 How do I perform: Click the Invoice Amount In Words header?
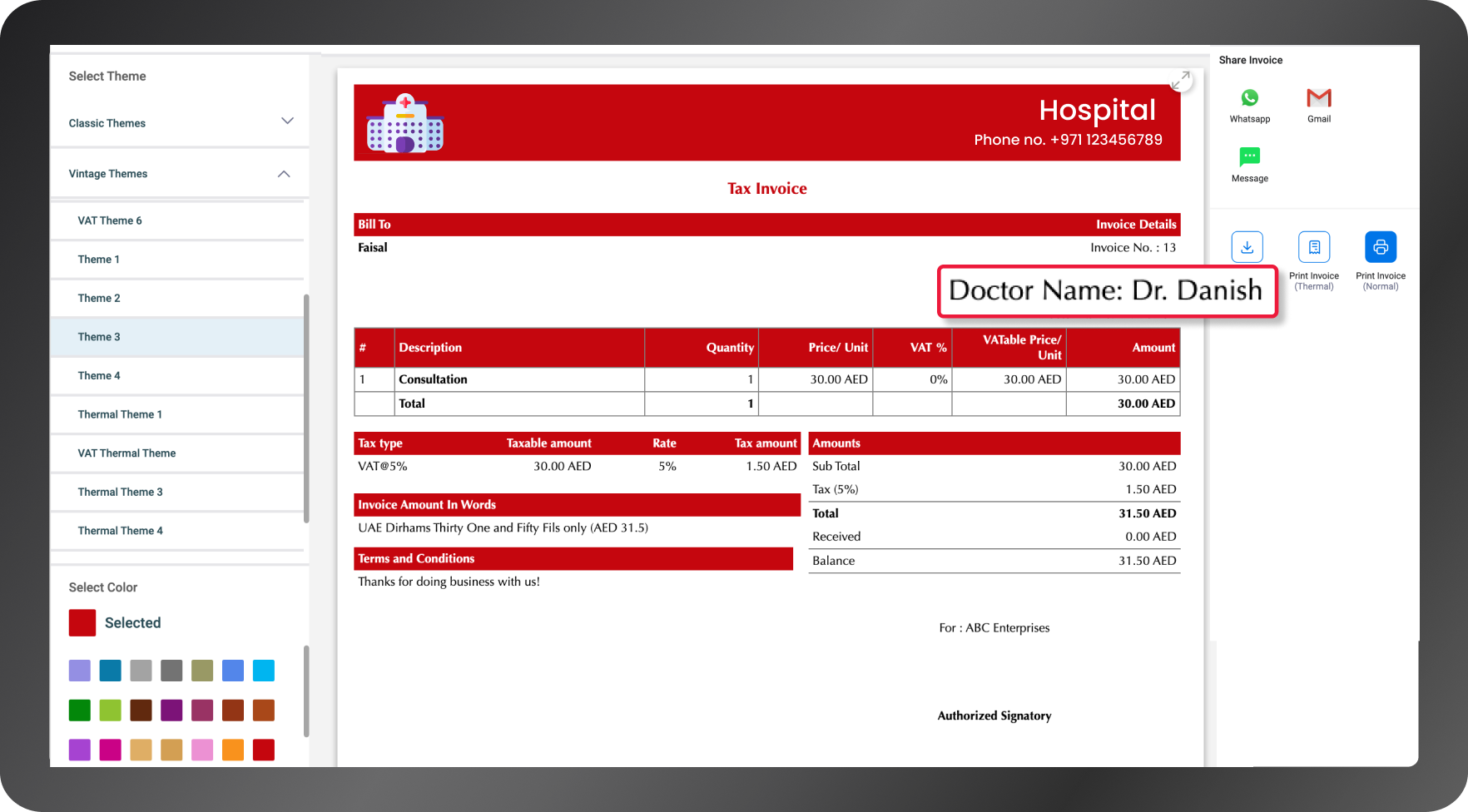(577, 505)
